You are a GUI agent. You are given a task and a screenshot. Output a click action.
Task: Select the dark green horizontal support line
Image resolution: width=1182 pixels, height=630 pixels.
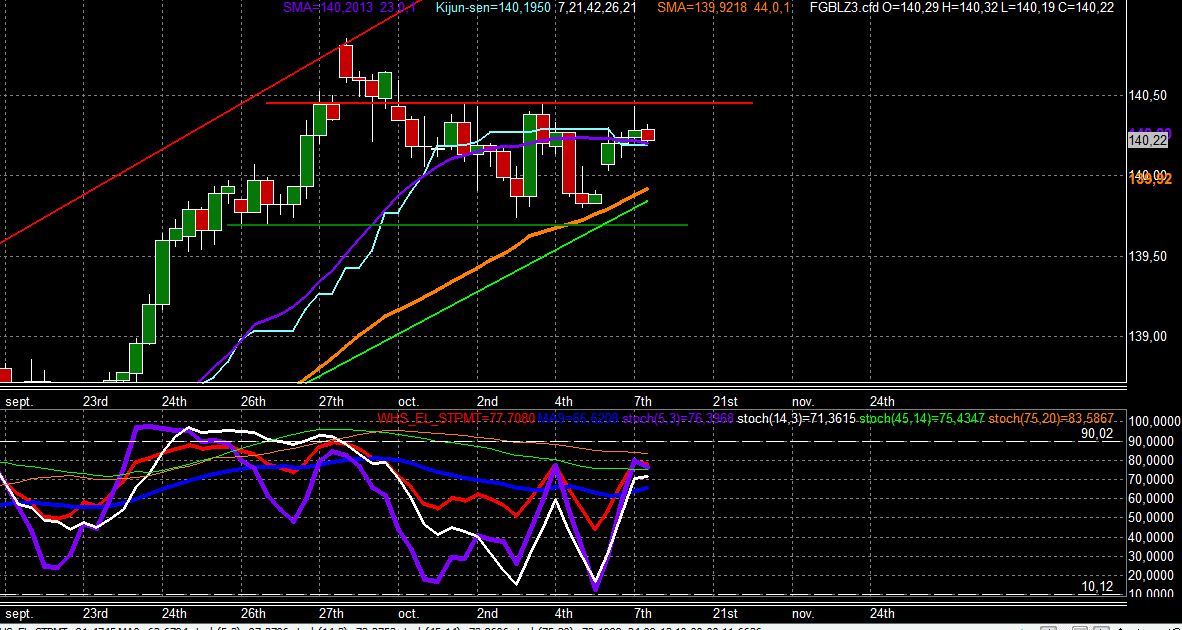coord(457,225)
